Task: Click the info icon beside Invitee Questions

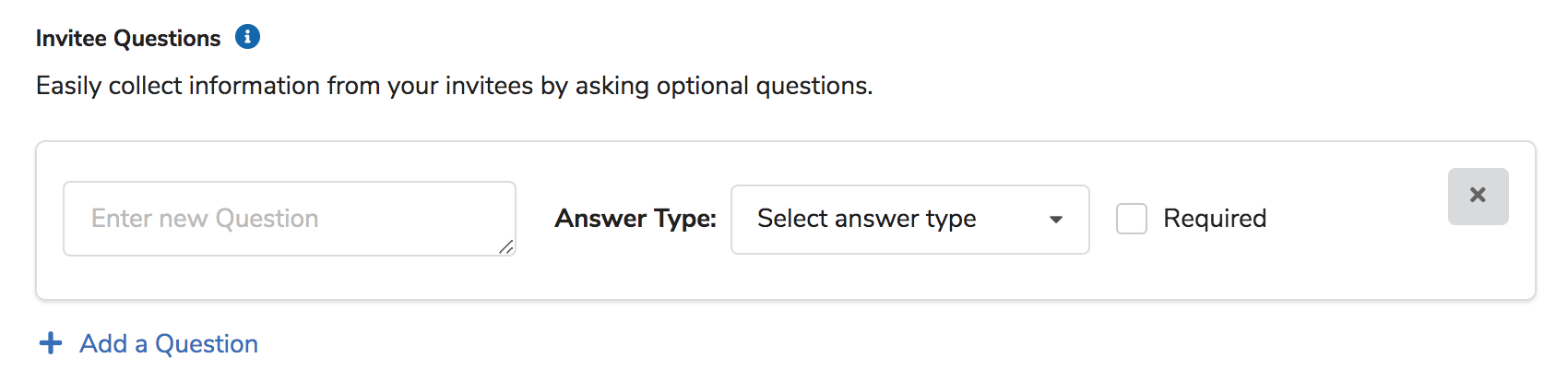Action: (247, 37)
